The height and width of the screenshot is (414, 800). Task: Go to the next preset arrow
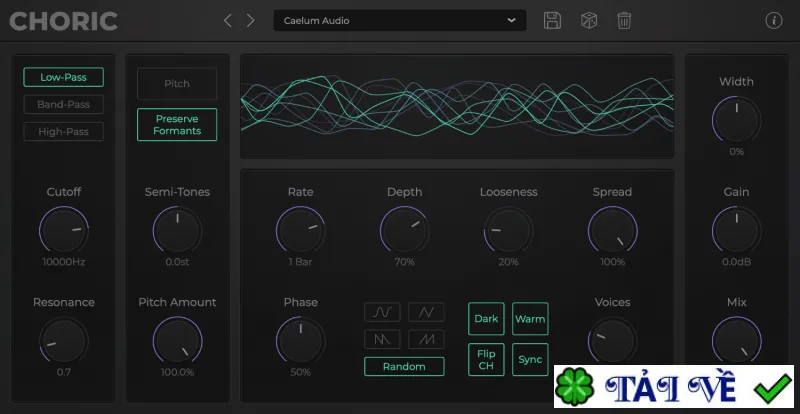point(251,20)
